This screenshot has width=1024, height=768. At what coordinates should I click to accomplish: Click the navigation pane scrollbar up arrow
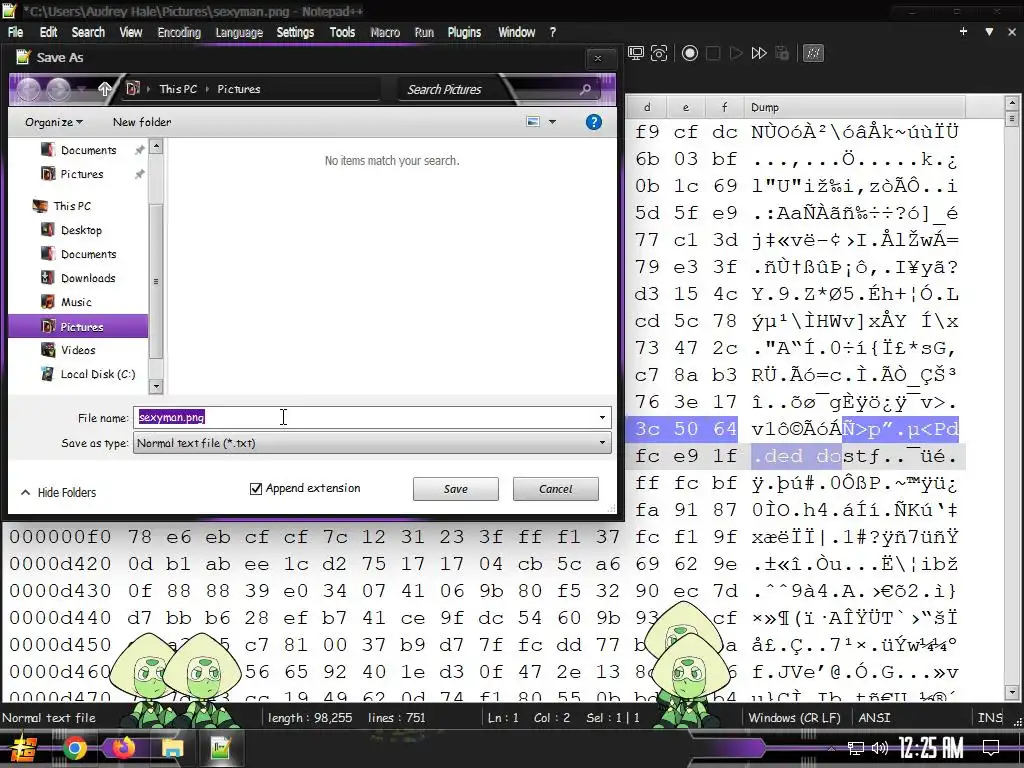point(155,147)
